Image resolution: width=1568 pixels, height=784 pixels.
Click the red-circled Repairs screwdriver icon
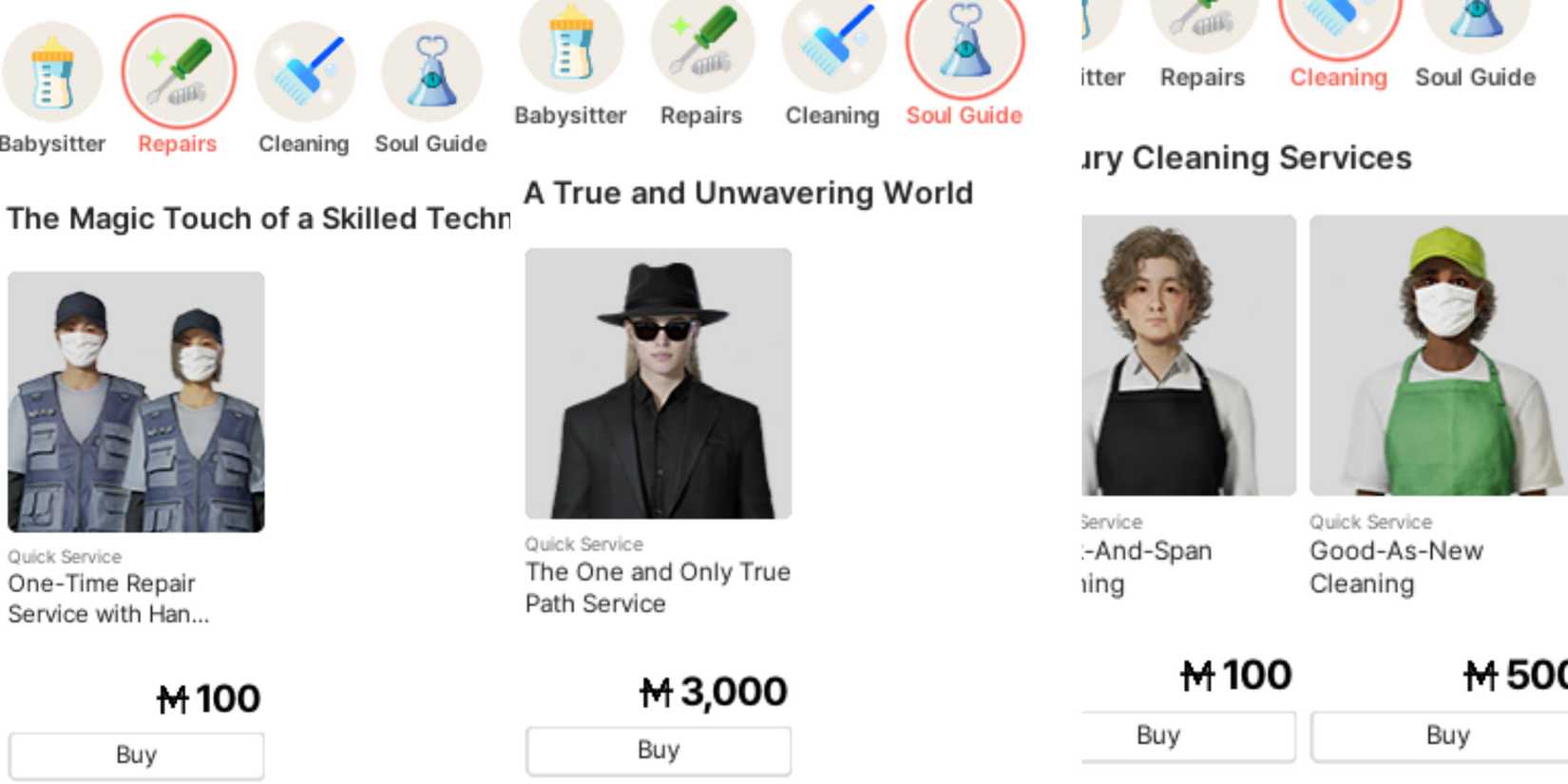tap(179, 71)
